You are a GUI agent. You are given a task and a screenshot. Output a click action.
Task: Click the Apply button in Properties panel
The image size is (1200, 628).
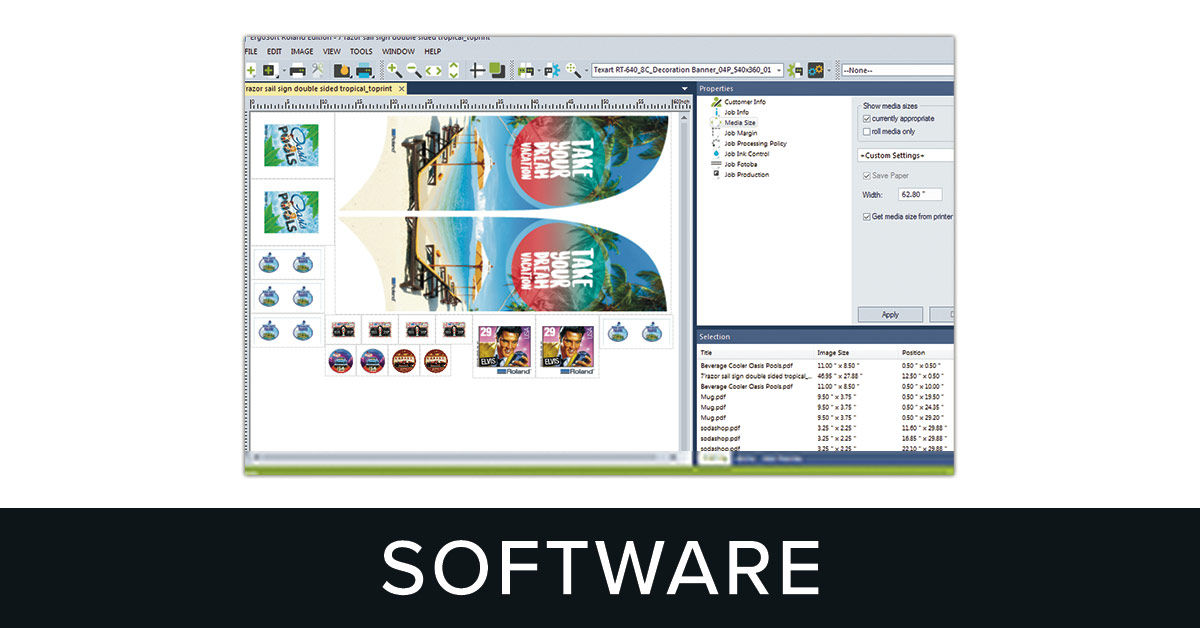pos(890,314)
